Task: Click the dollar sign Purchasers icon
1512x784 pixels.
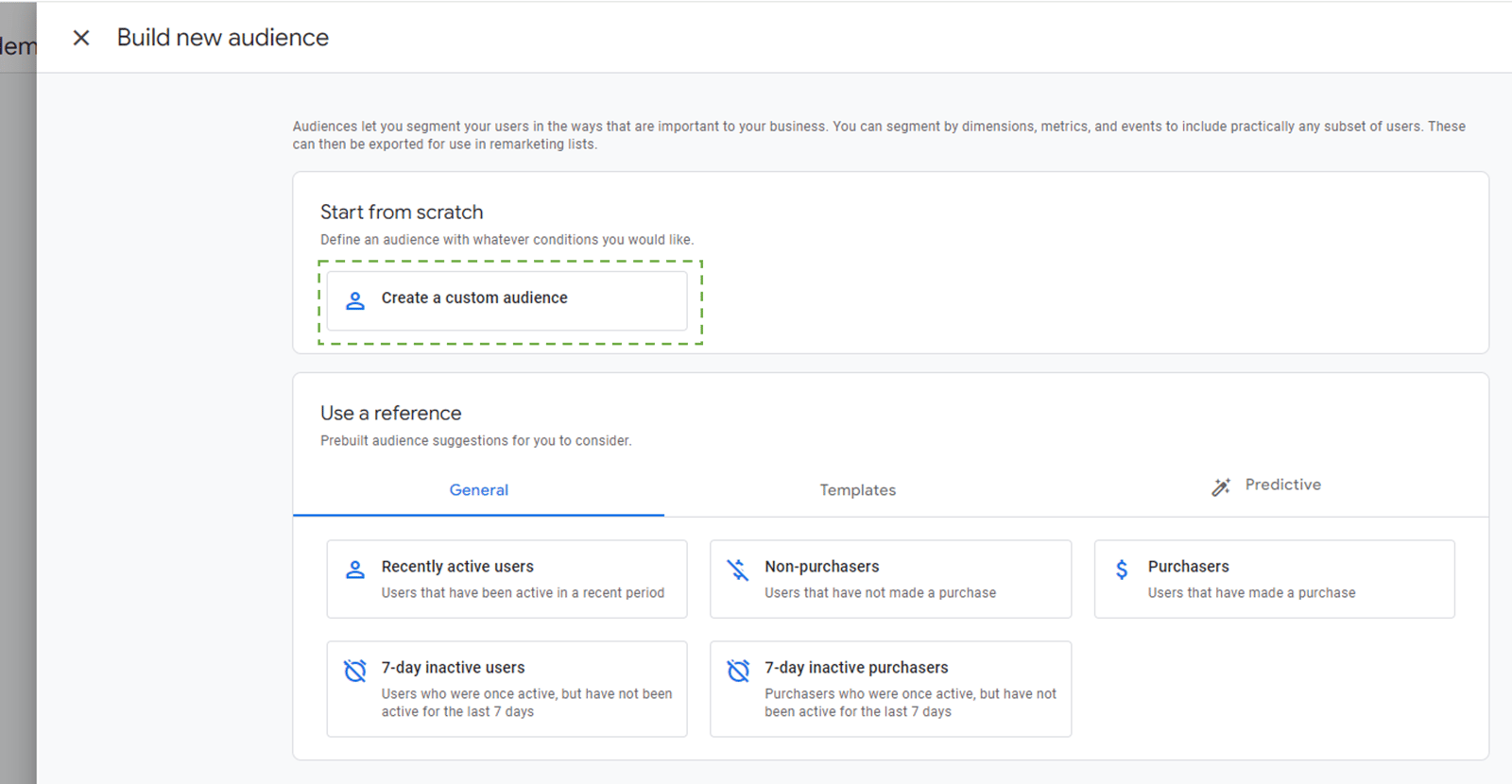Action: pos(1122,570)
